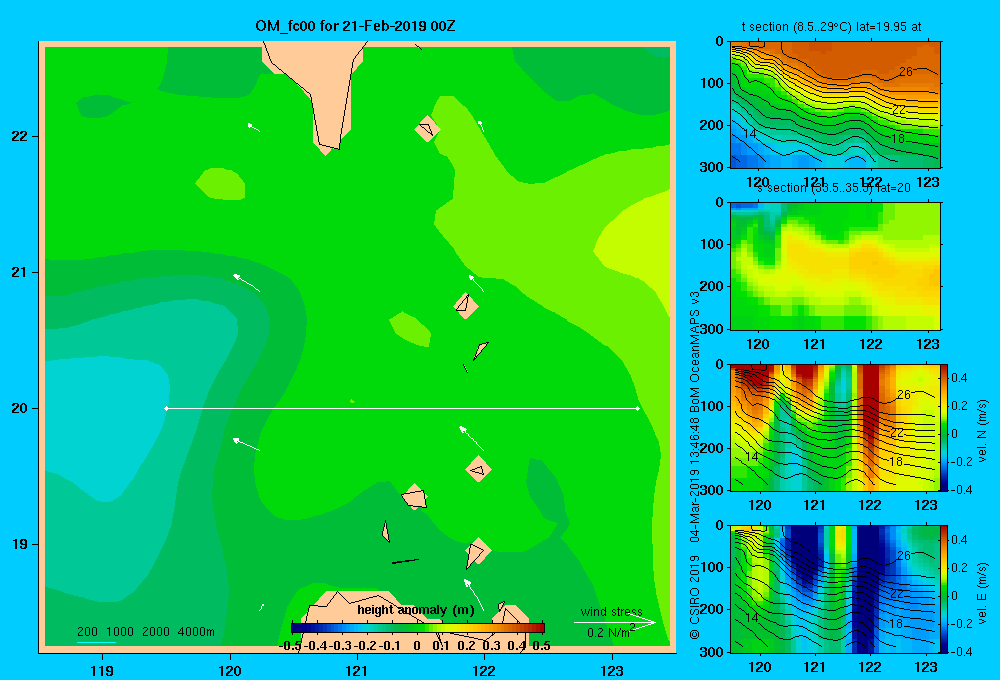The height and width of the screenshot is (680, 1000).
Task: Click the 'wind stress' legend label
Action: pyautogui.click(x=612, y=611)
